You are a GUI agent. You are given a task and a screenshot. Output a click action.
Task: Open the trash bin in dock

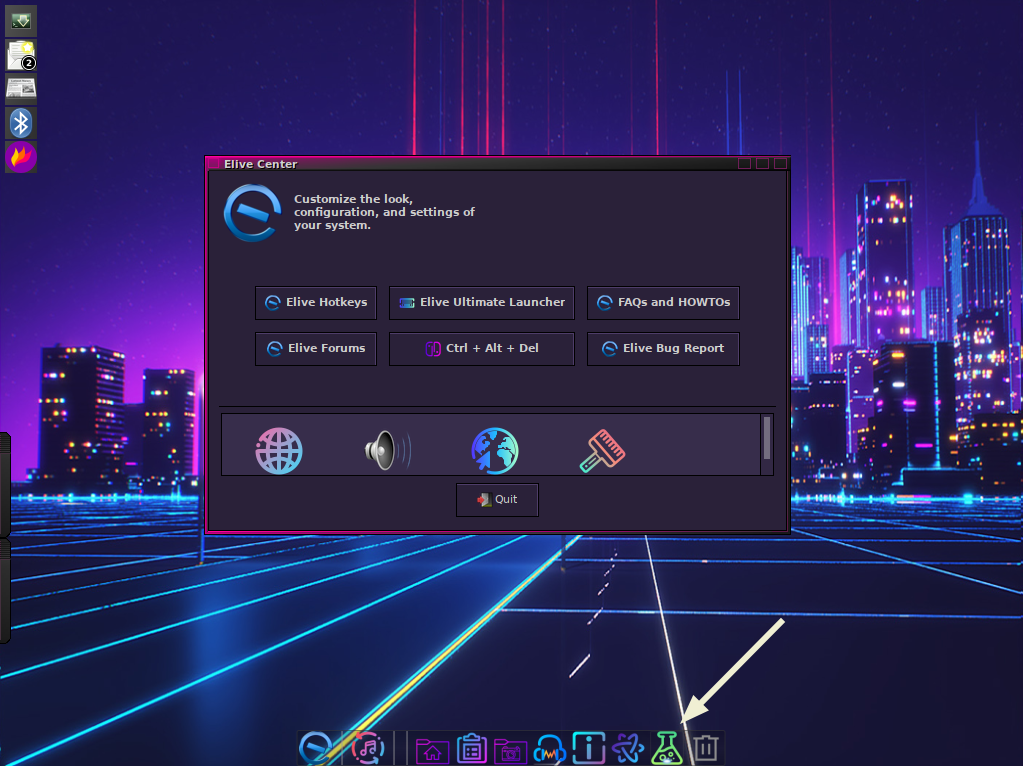point(705,748)
